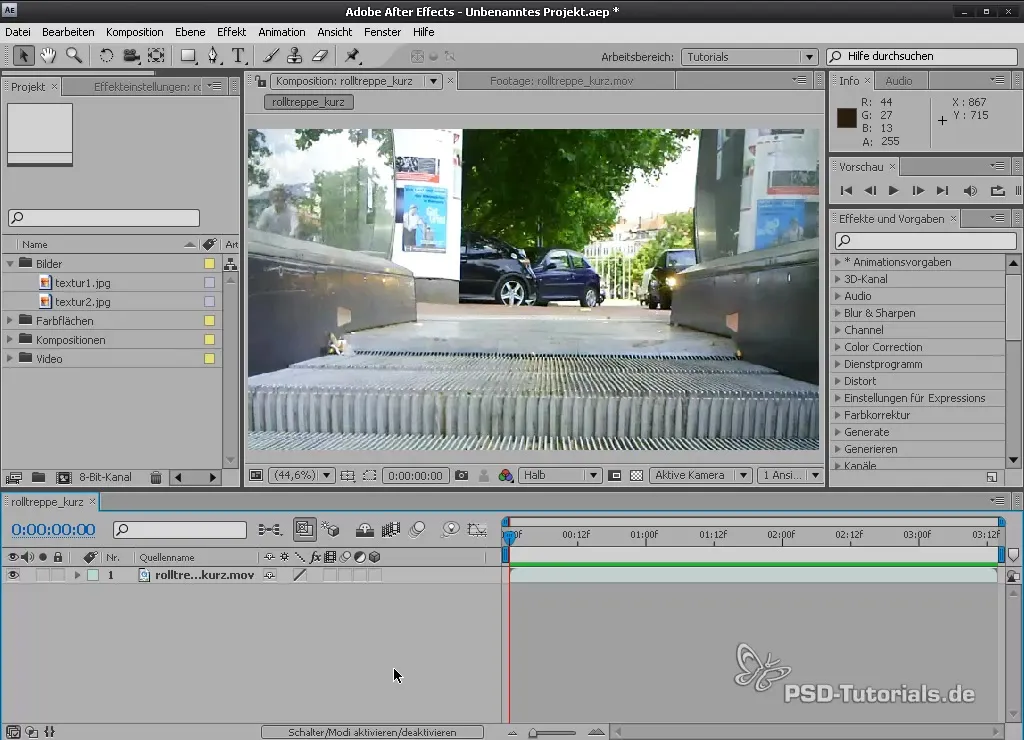Screen dimensions: 1024x740
Task: Create new composition from Project panel
Action: tap(63, 477)
